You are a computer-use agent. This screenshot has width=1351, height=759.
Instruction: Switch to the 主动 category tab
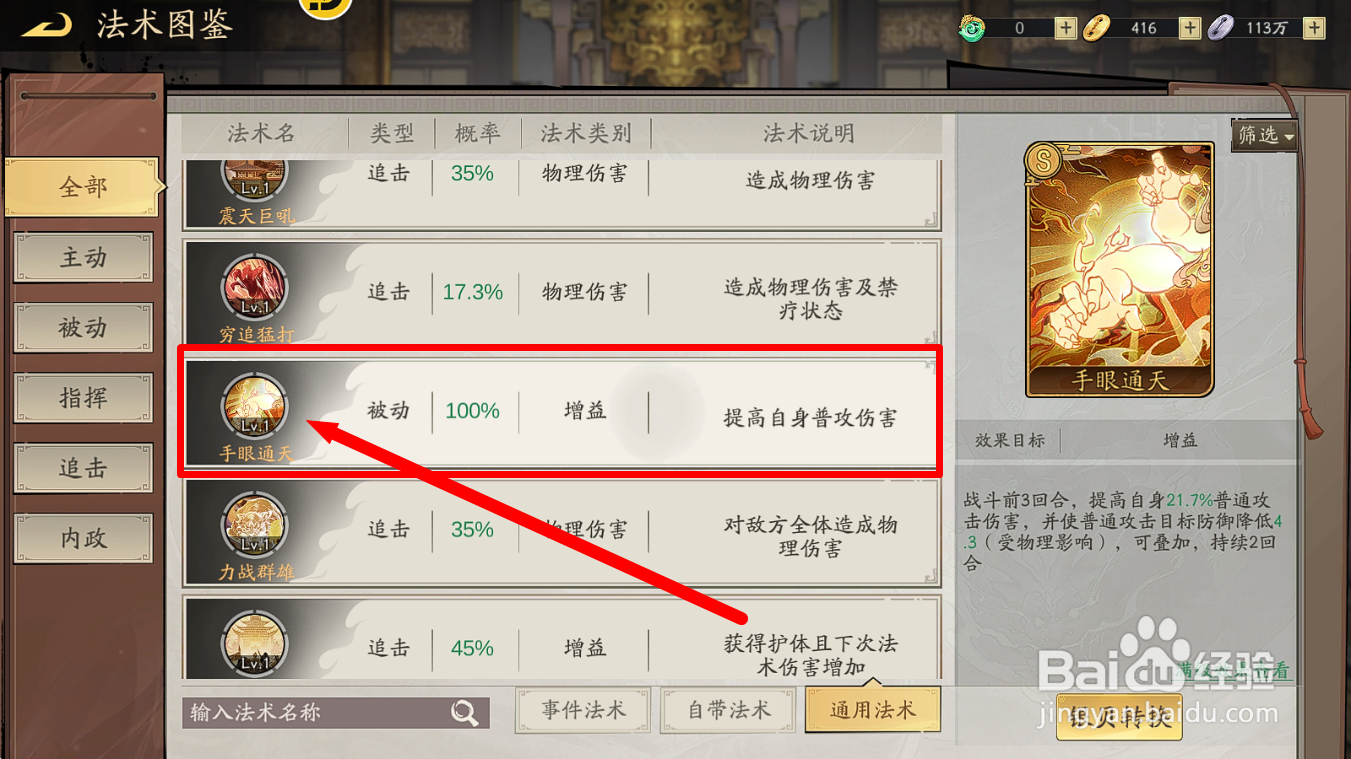83,258
